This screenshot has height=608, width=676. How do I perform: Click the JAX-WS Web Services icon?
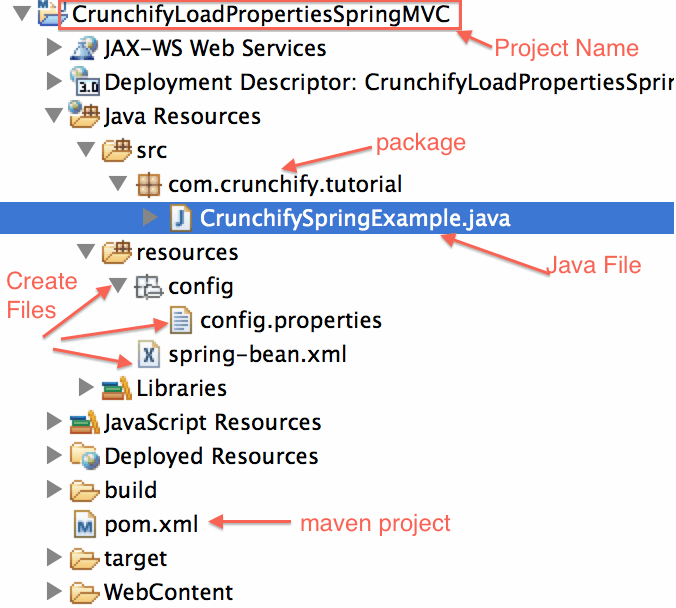(x=85, y=48)
